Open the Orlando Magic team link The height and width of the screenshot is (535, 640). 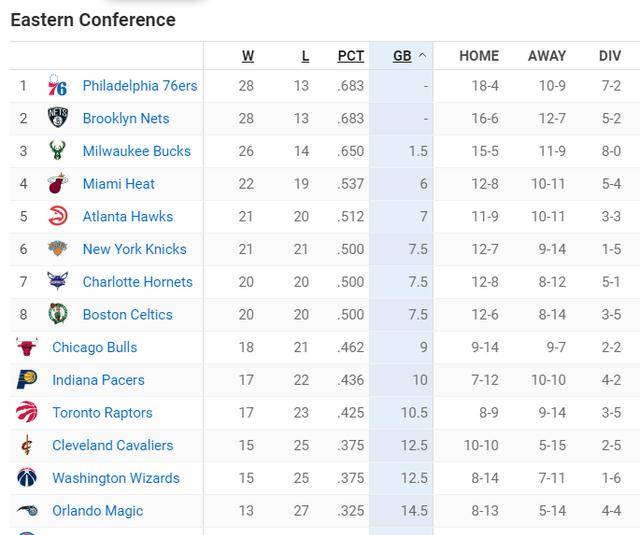tap(97, 511)
